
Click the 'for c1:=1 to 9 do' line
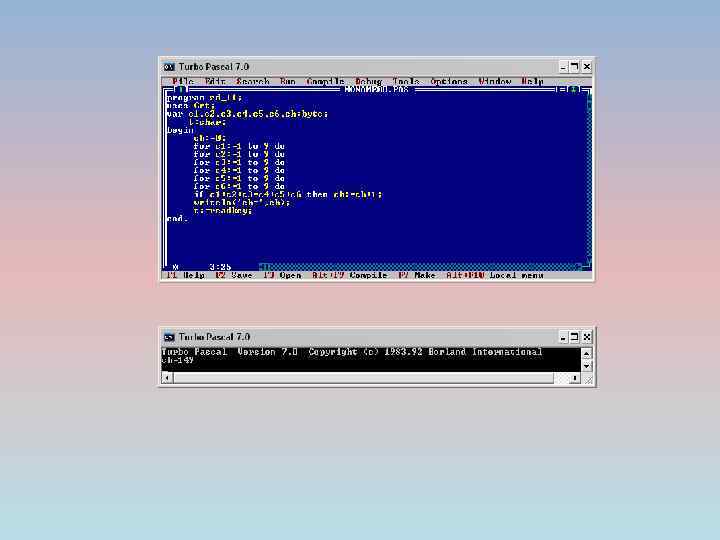pyautogui.click(x=239, y=146)
